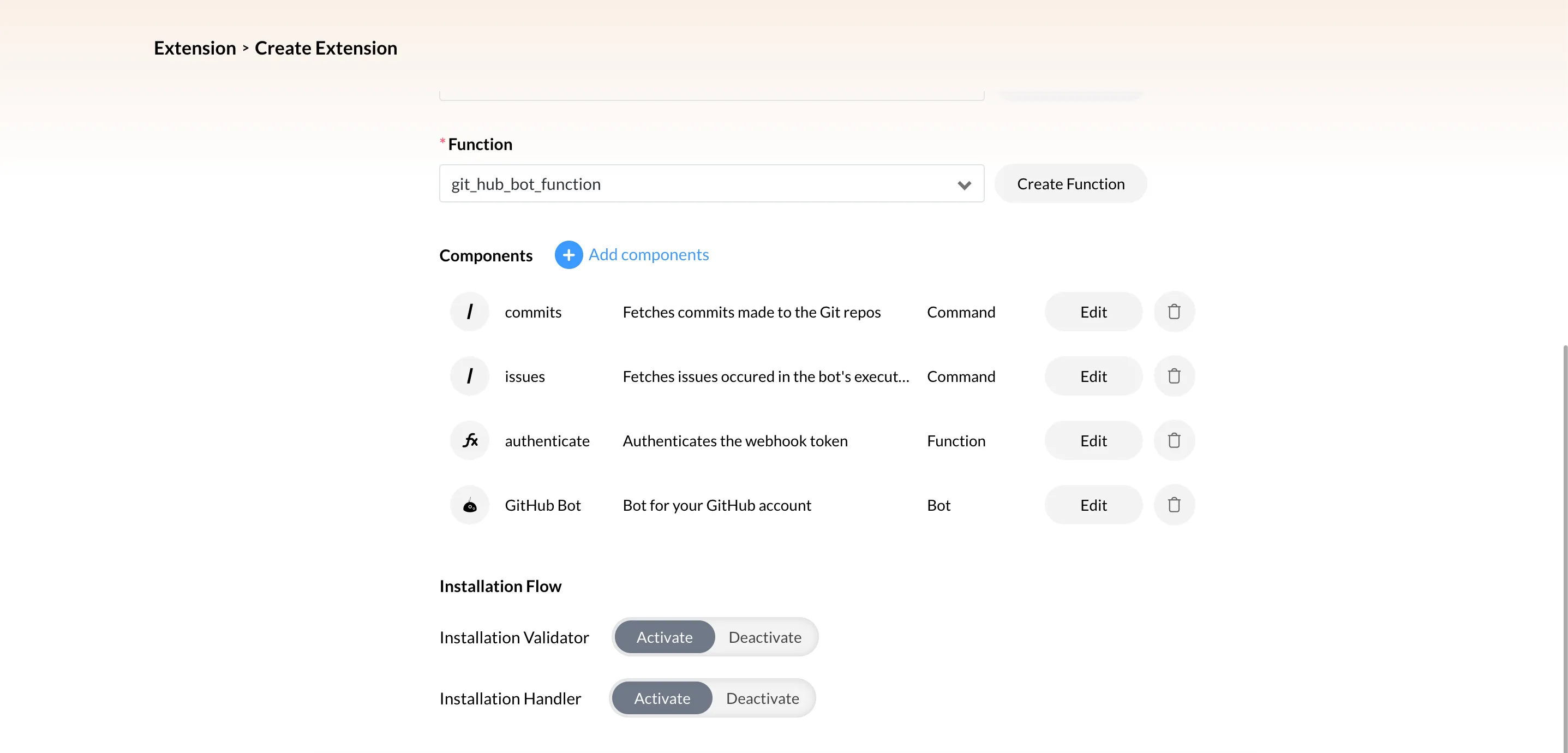Viewport: 1568px width, 753px height.
Task: Delete the issues command component
Action: pos(1174,376)
